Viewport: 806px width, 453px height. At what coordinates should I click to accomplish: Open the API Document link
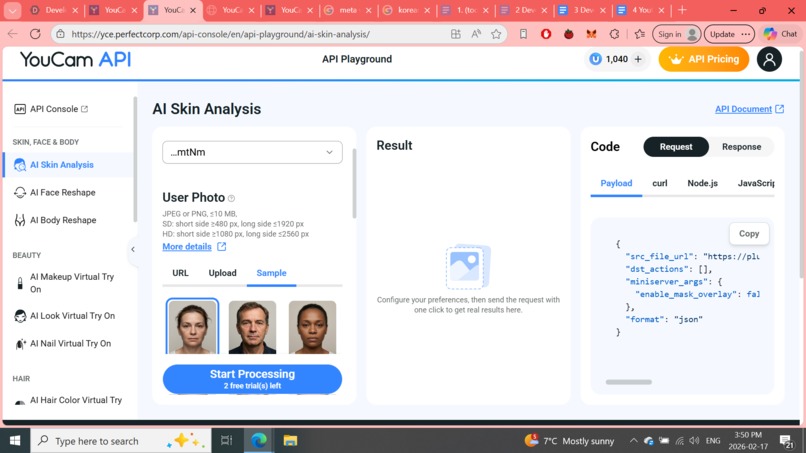pos(749,109)
